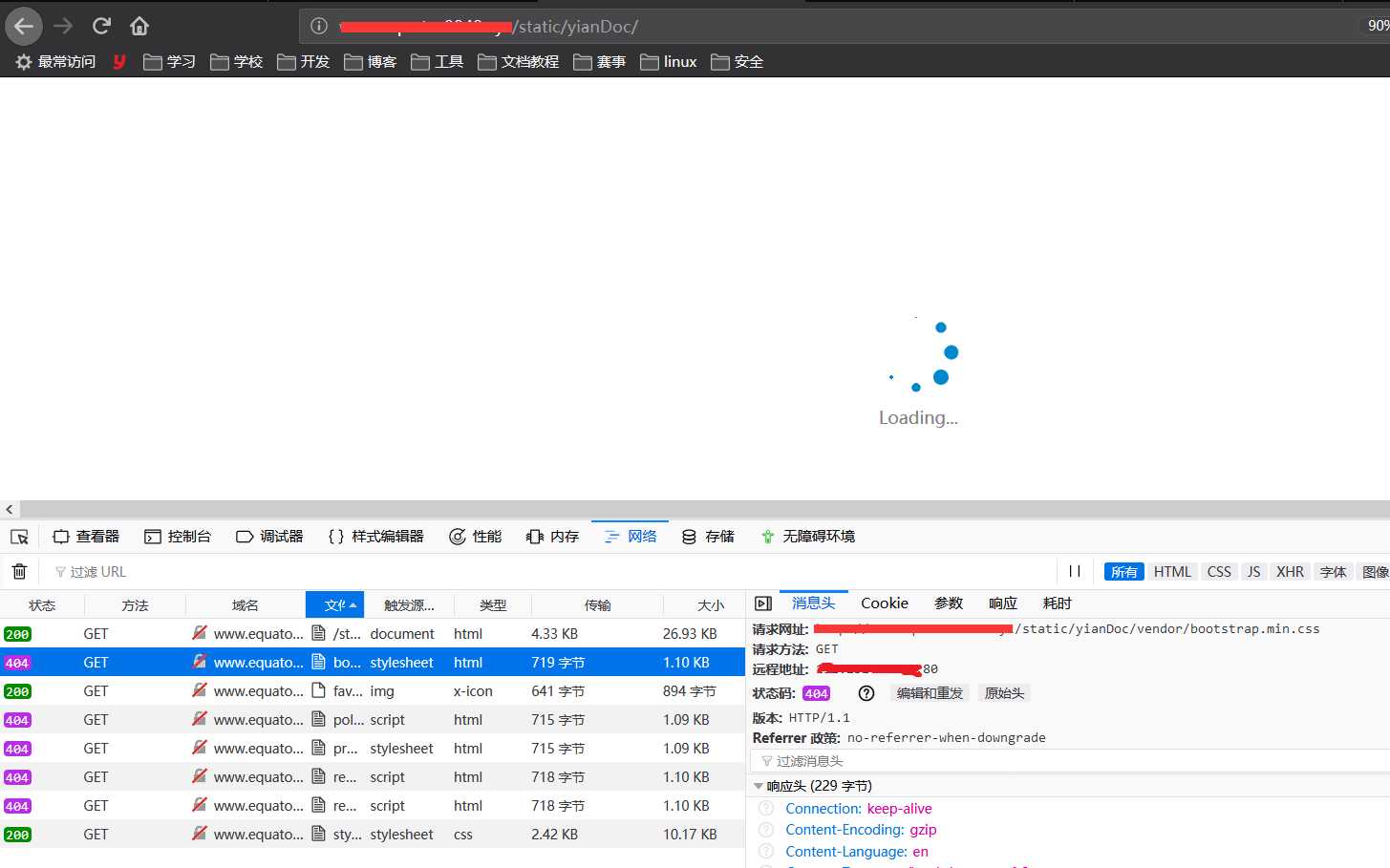Switch to the 控制台 console tab
This screenshot has height=868, width=1390.
178,537
